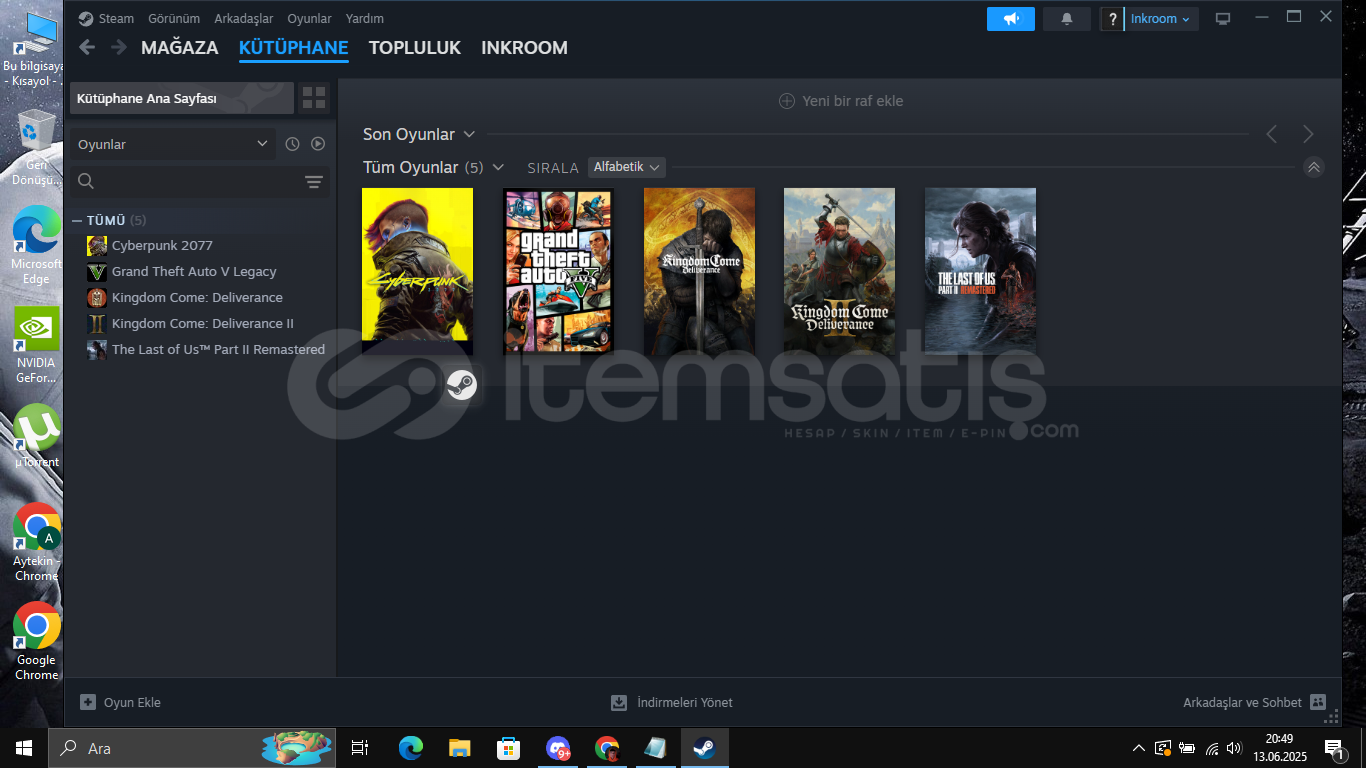Click the plus icon in Yeni bir raf ekle
The image size is (1366, 768).
point(787,101)
